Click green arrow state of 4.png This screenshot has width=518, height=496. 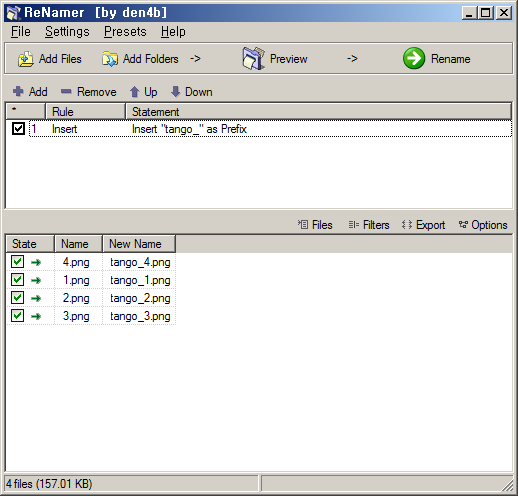(x=36, y=263)
